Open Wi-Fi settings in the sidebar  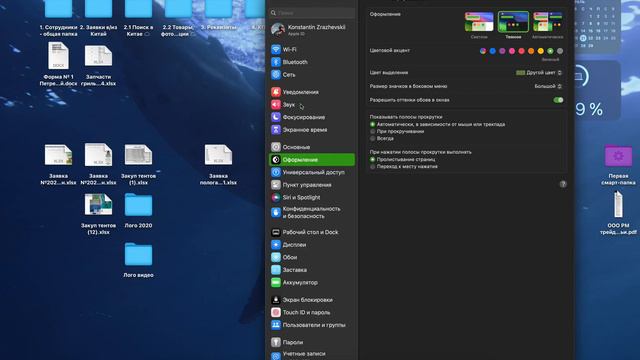coord(312,49)
